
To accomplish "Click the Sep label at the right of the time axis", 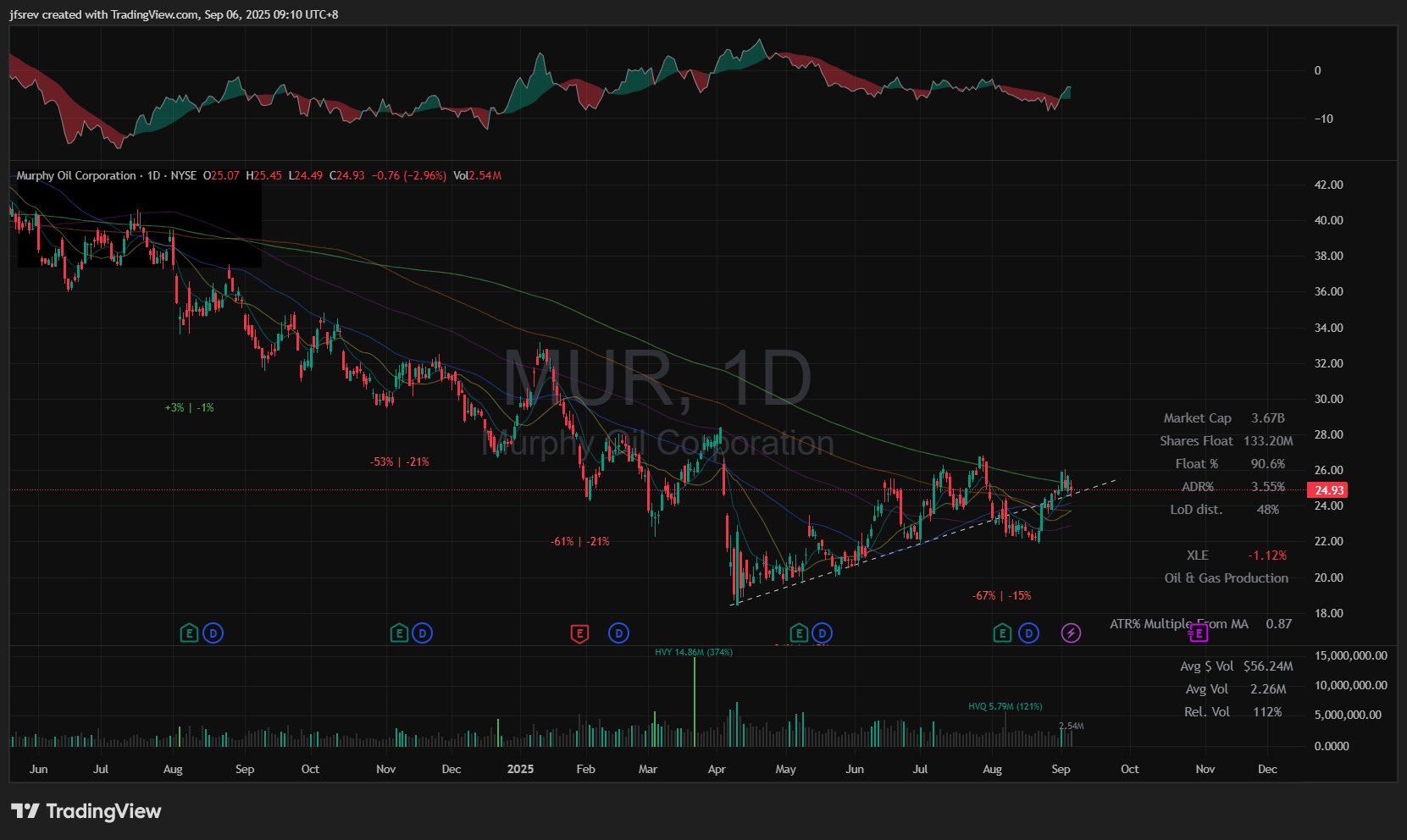I will pos(1061,769).
